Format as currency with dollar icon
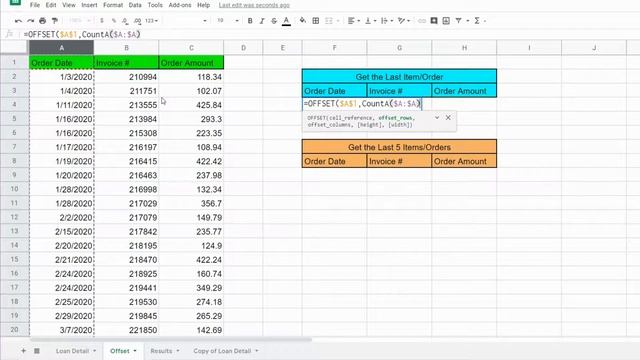 coord(102,20)
